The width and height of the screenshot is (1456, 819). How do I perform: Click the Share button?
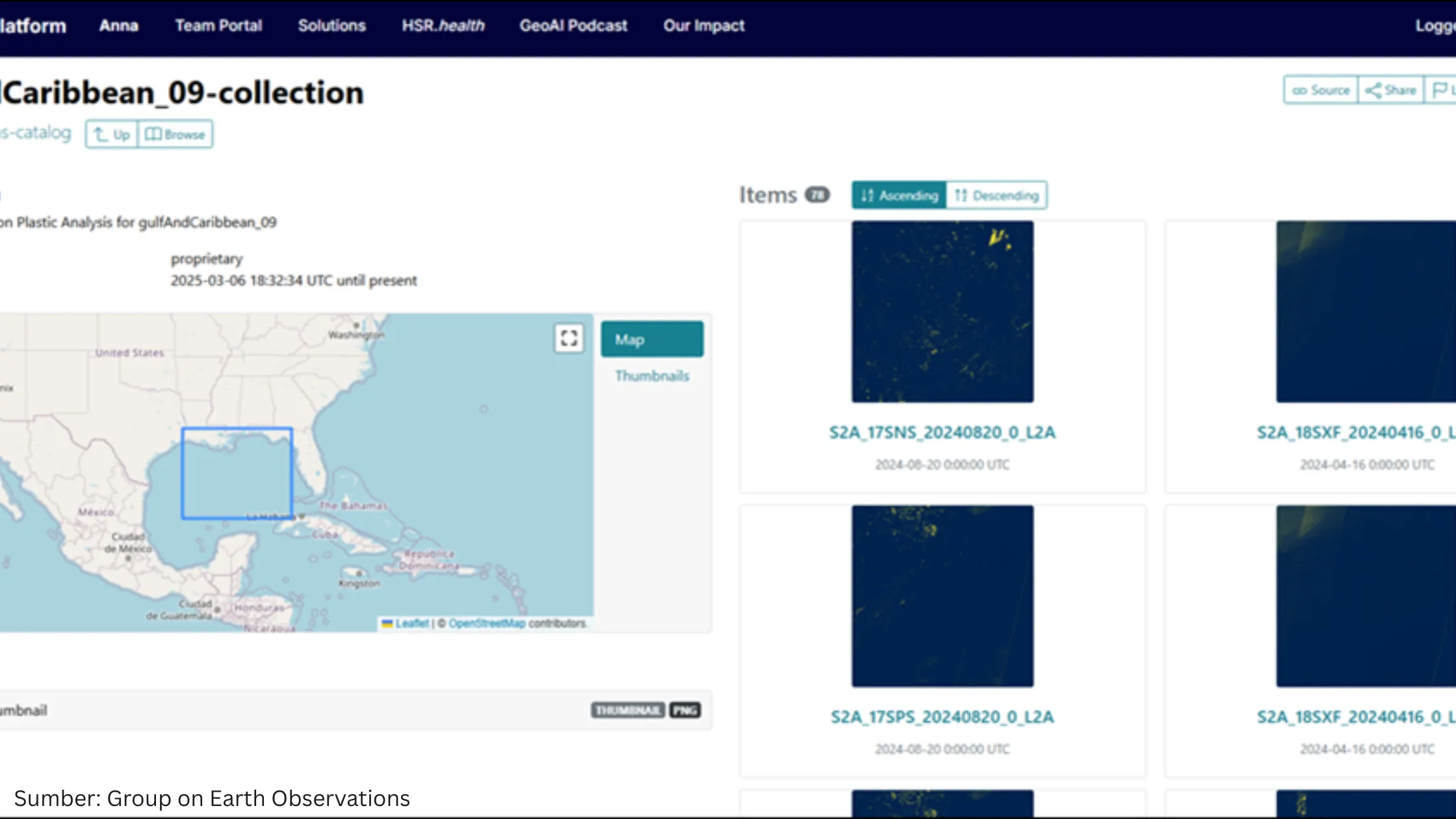coord(1391,90)
